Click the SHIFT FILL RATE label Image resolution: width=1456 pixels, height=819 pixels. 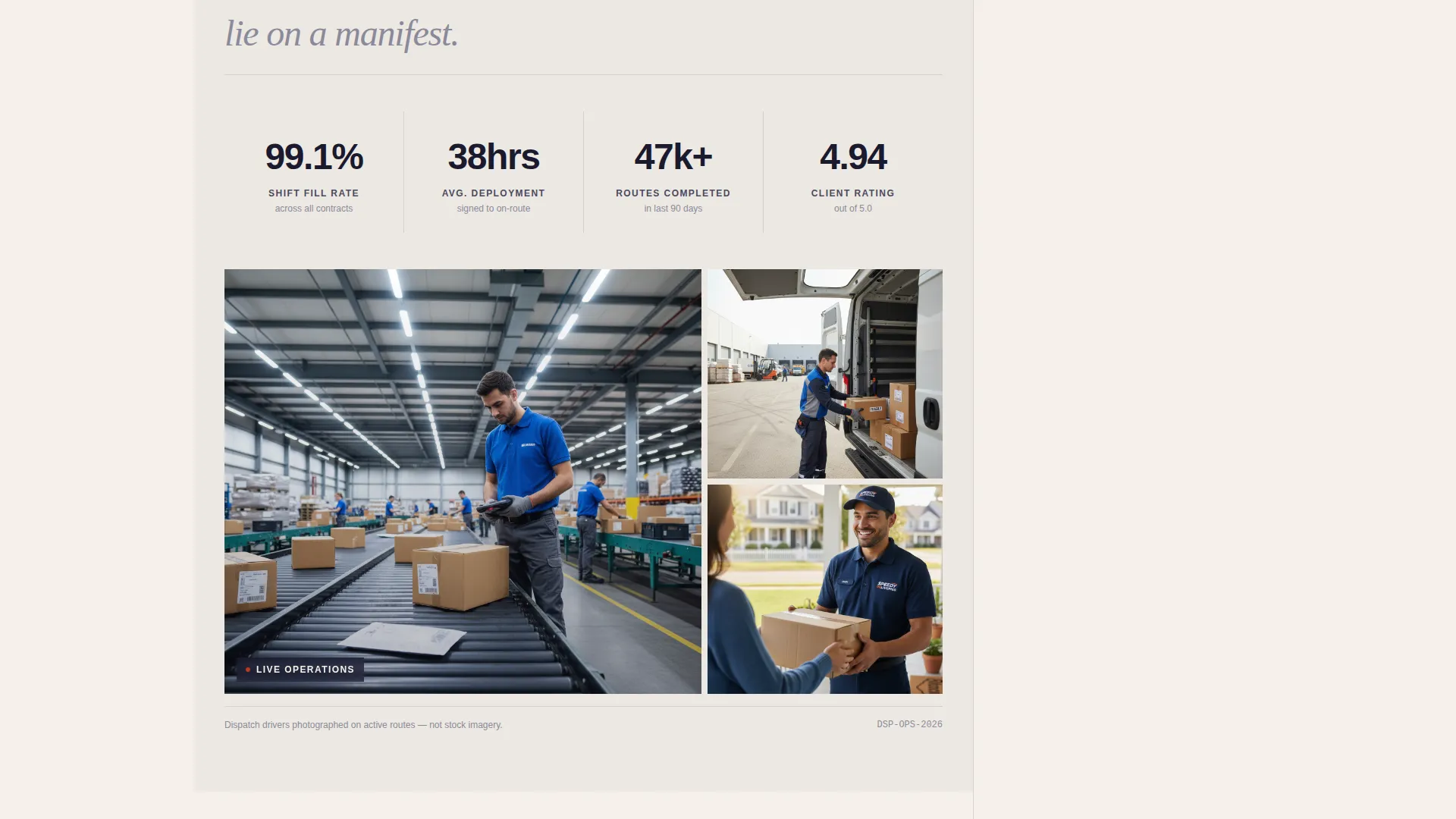[x=314, y=193]
